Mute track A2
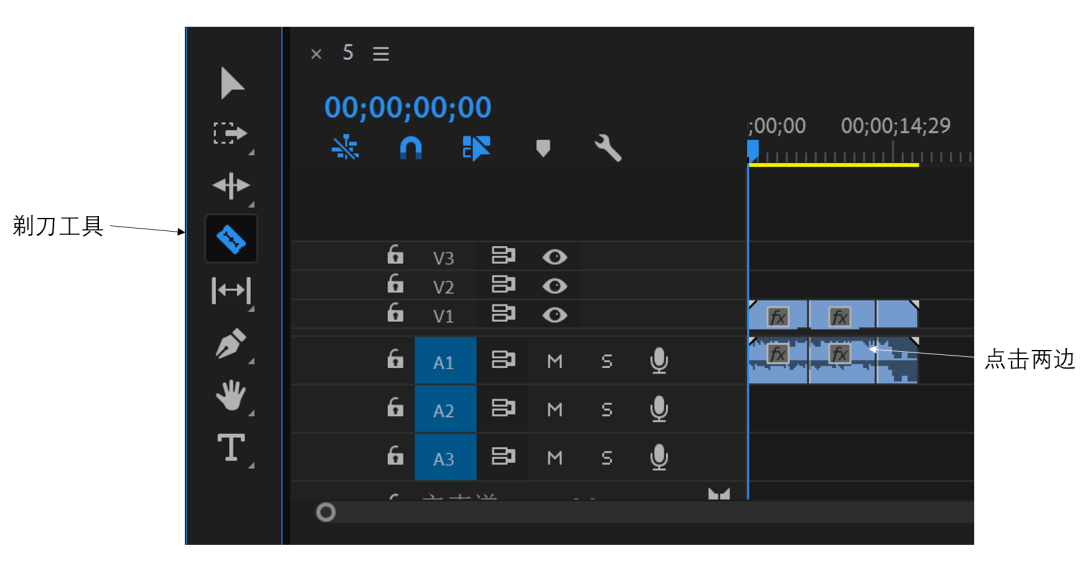 point(554,409)
